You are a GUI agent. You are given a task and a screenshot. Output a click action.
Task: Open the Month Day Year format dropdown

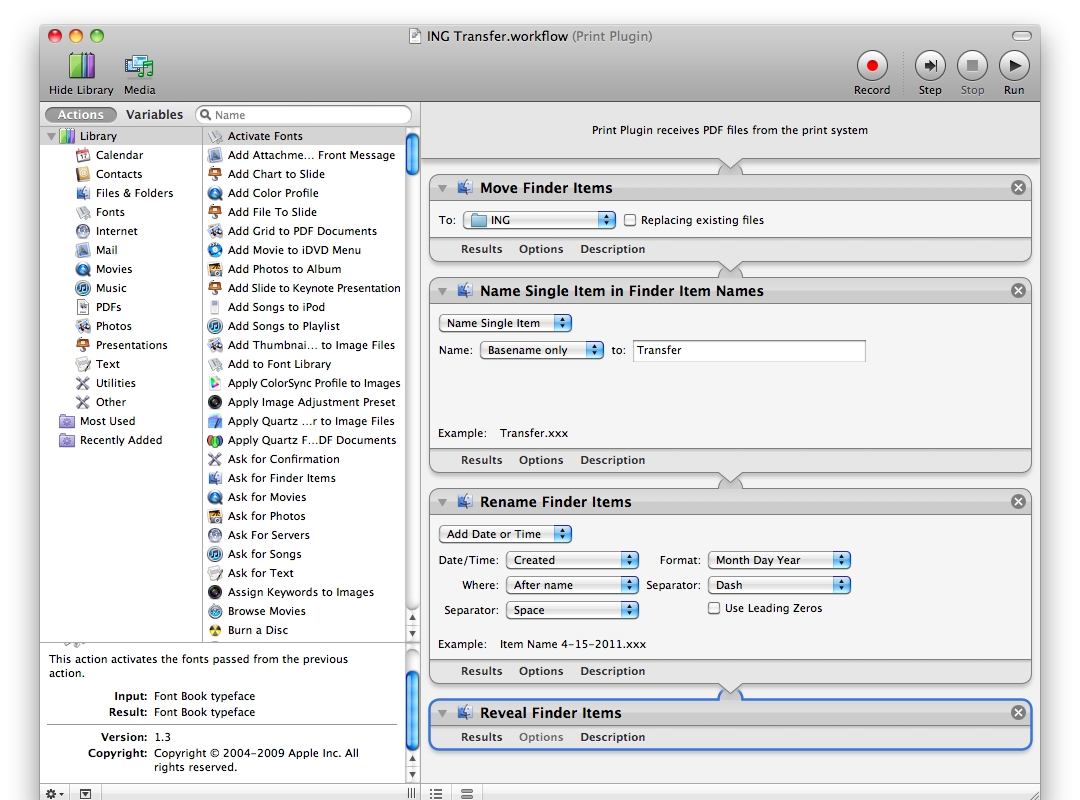coord(780,560)
